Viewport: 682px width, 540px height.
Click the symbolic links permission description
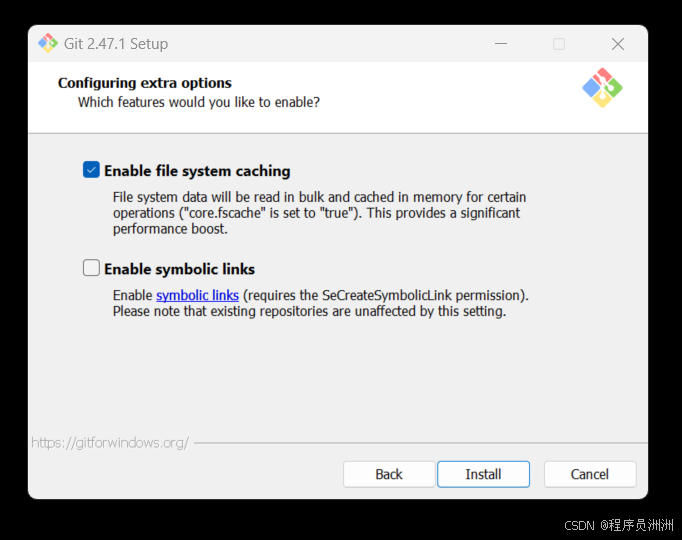(321, 303)
